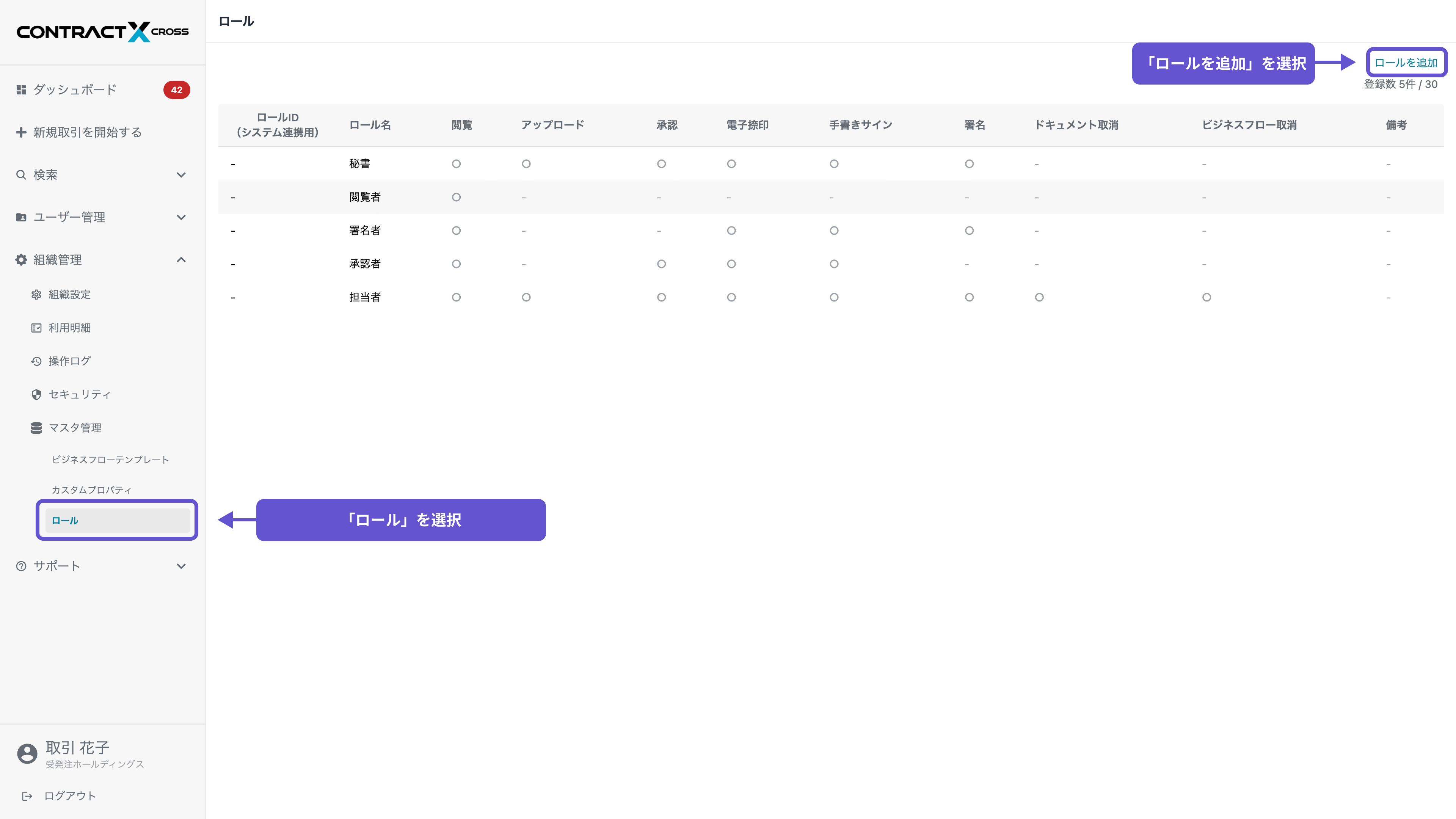Open usage details via its icon
The width and height of the screenshot is (1456, 819).
[x=36, y=328]
